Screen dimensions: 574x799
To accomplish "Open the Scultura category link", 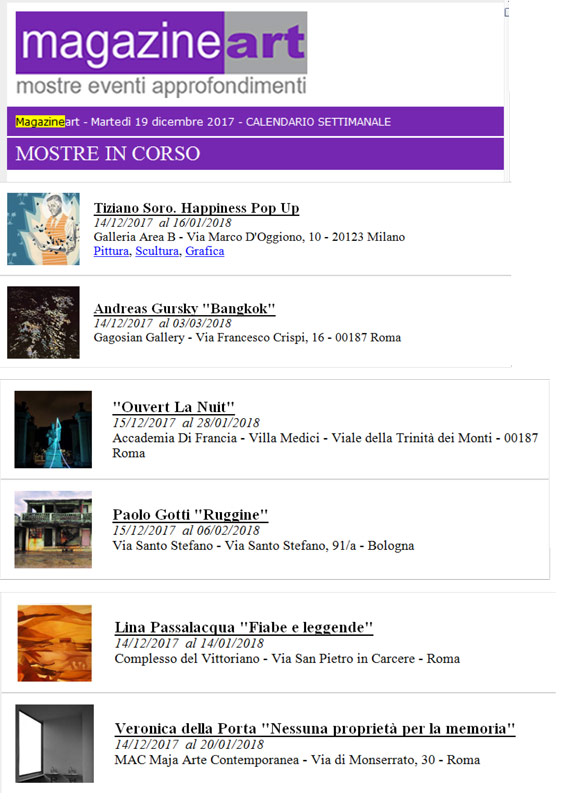I will (157, 251).
